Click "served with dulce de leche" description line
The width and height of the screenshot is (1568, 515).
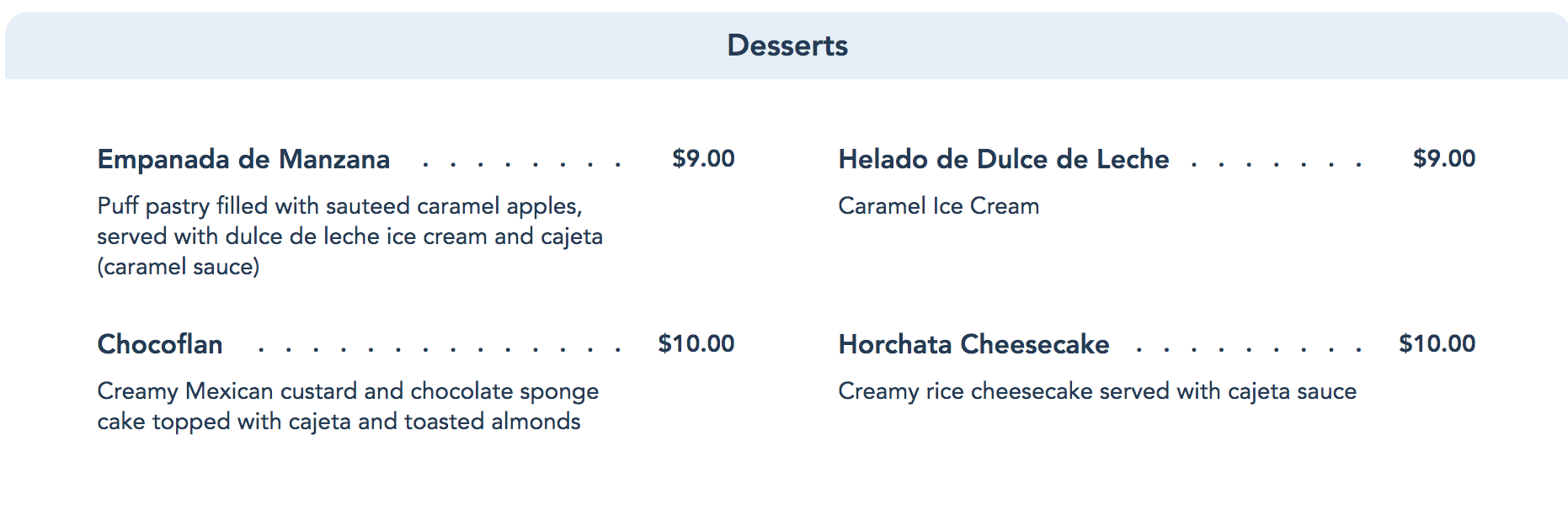(349, 236)
